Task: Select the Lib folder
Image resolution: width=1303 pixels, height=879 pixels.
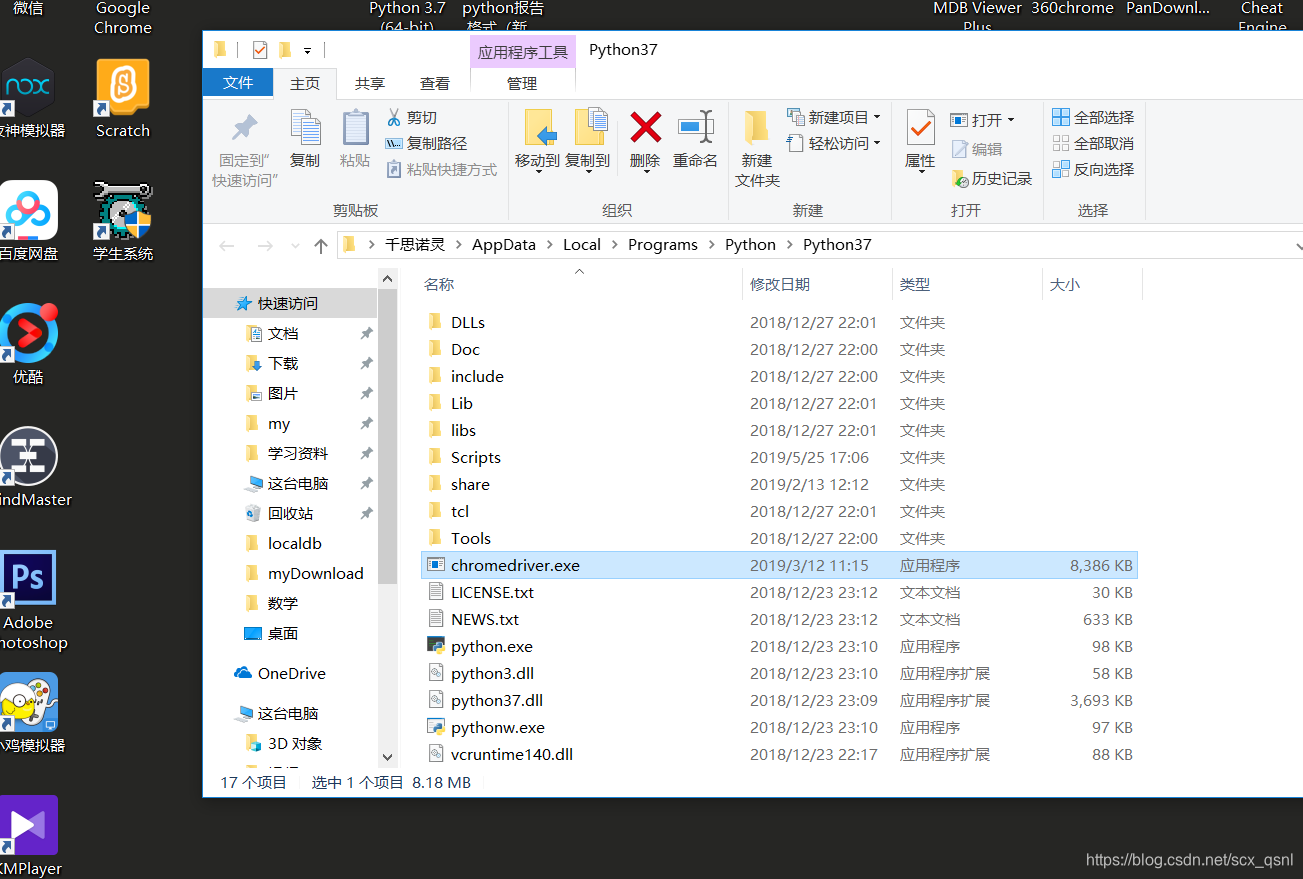Action: coord(462,403)
